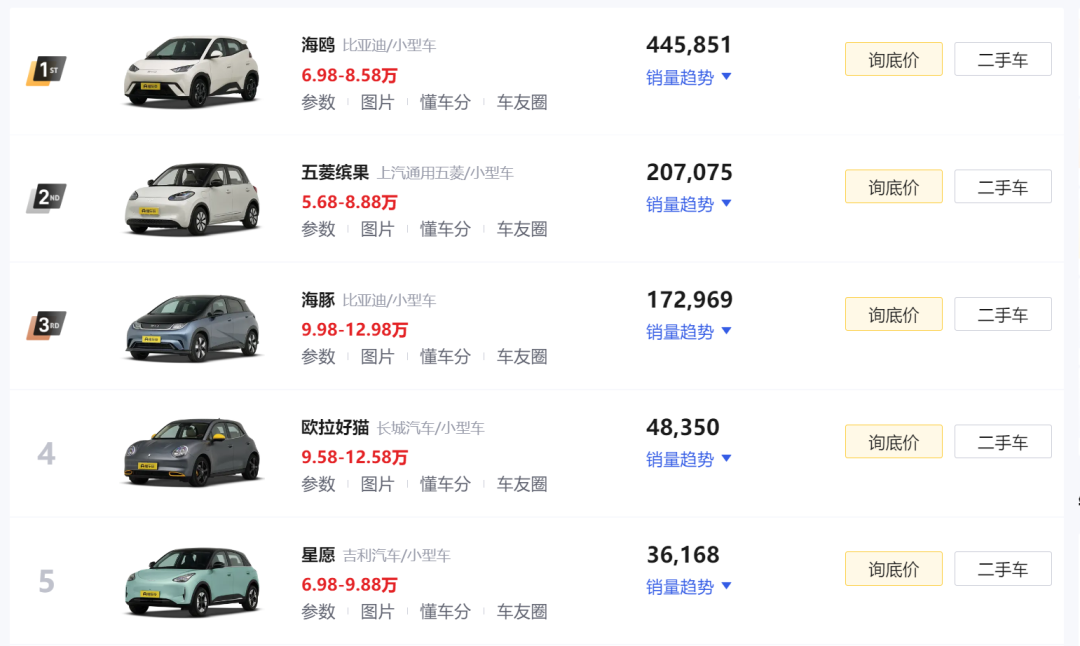Image resolution: width=1080 pixels, height=646 pixels.
Task: Open the 欧拉好猫 gray car thumbnail
Action: click(192, 452)
